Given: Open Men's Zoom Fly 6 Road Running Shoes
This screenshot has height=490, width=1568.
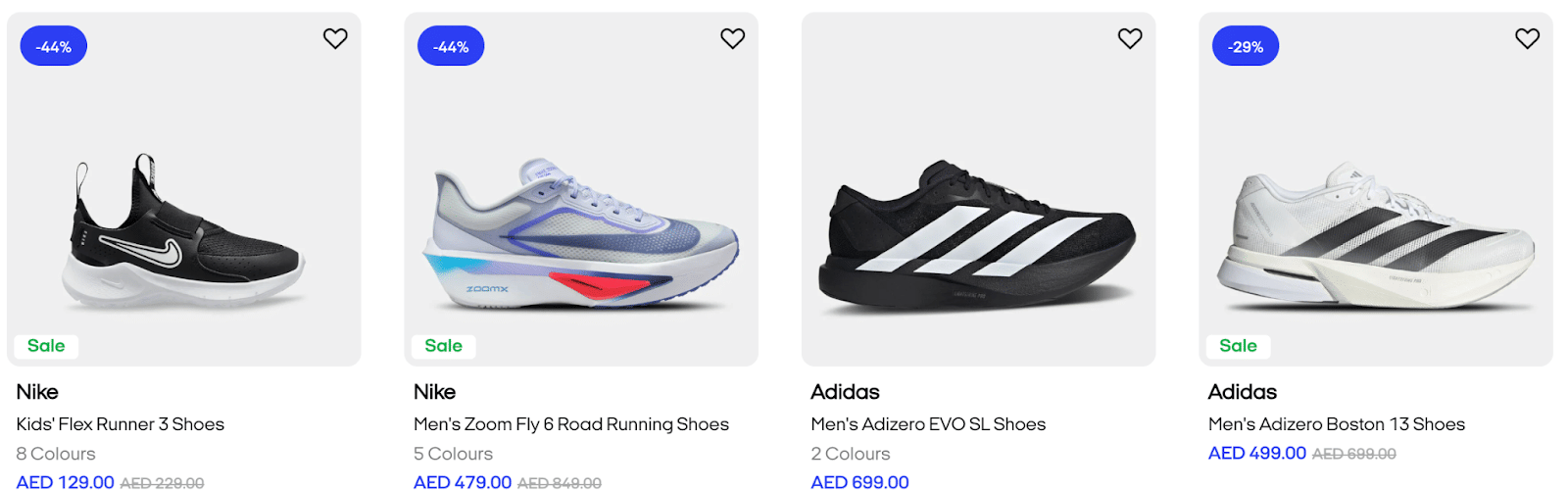Looking at the screenshot, I should click(x=571, y=424).
